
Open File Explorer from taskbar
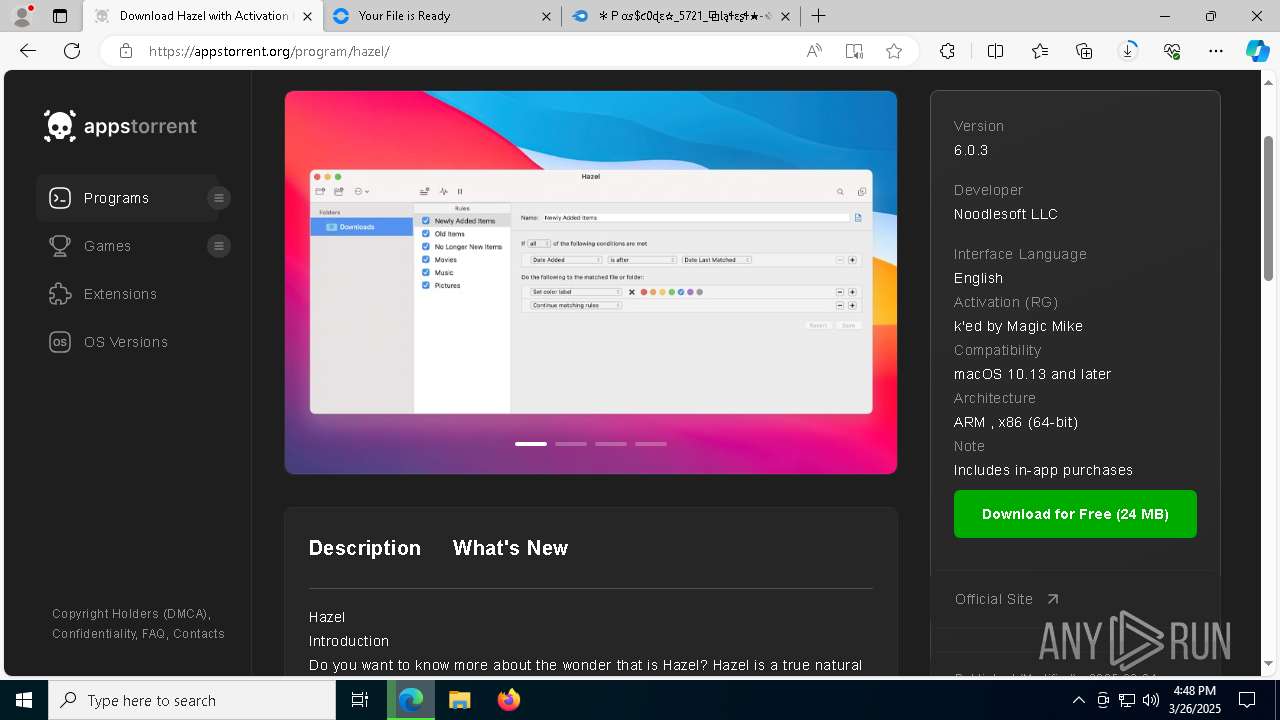click(x=459, y=700)
